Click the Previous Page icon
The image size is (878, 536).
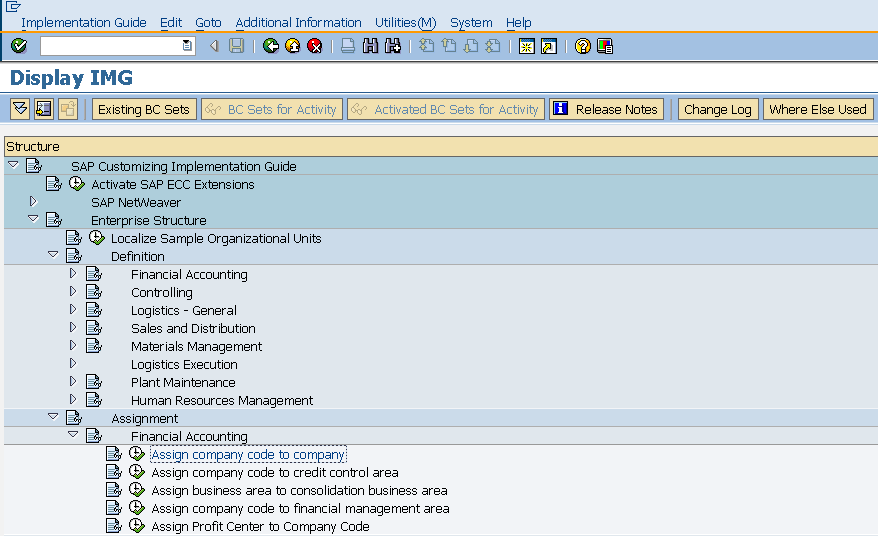click(x=449, y=46)
